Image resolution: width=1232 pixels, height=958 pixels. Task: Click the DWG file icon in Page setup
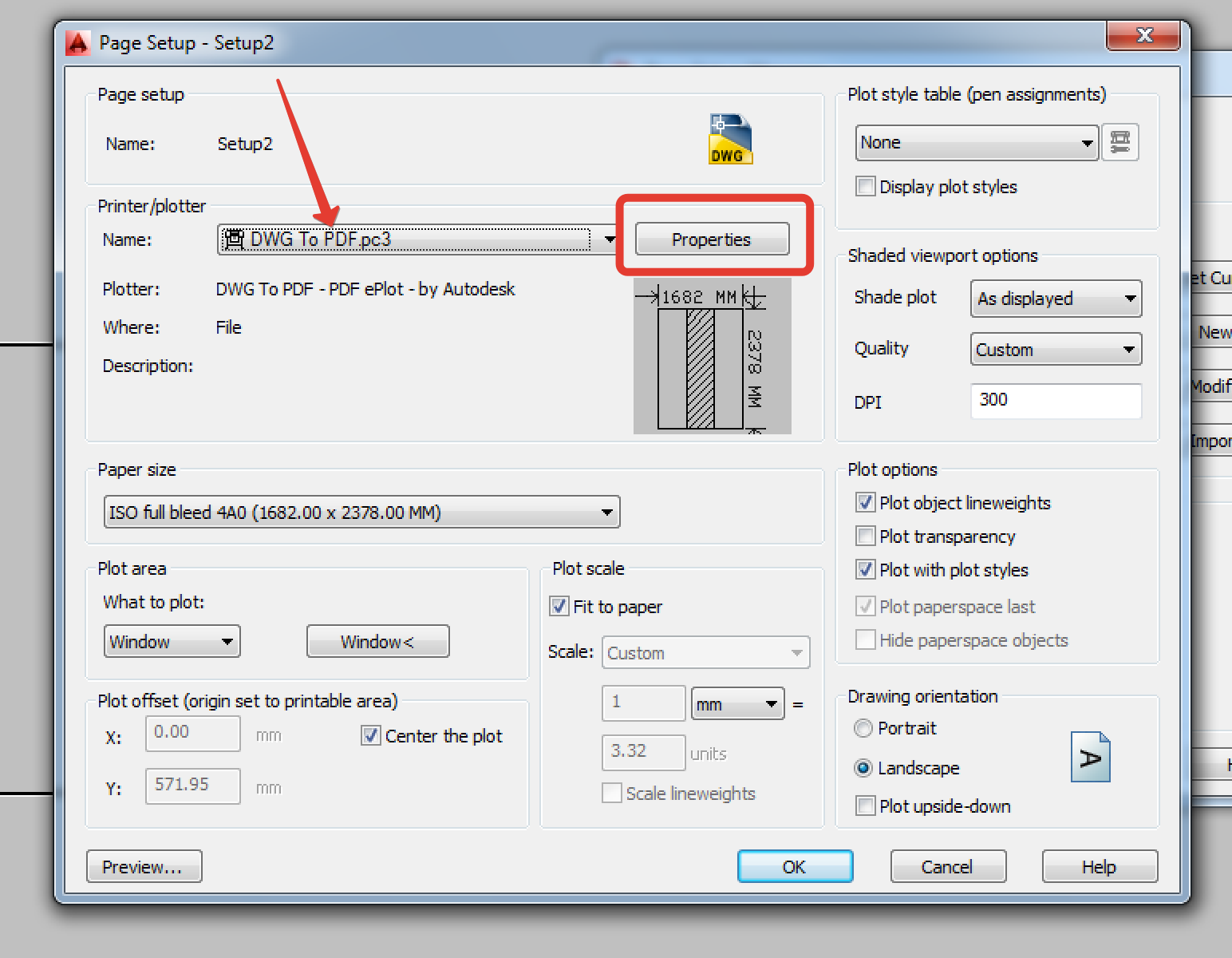pyautogui.click(x=730, y=139)
